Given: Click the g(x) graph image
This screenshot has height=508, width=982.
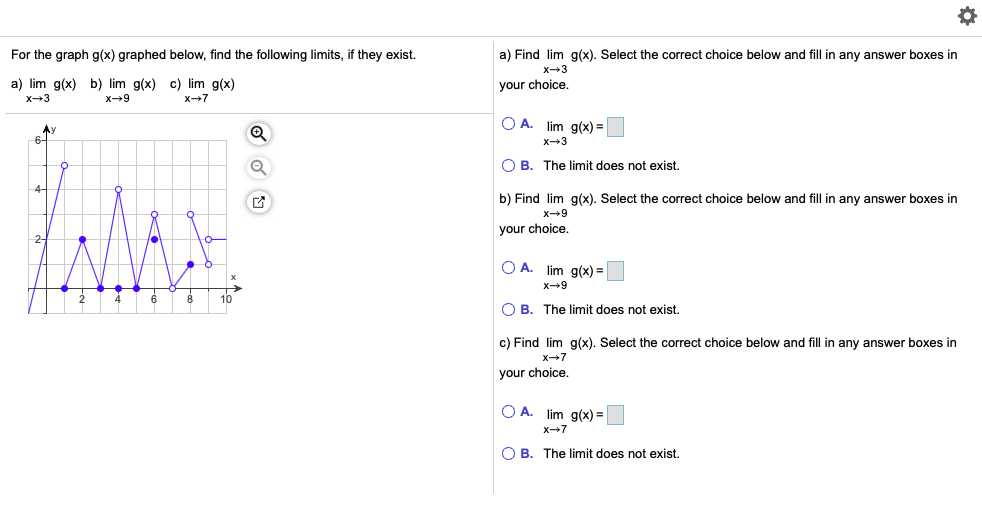Looking at the screenshot, I should (x=130, y=220).
